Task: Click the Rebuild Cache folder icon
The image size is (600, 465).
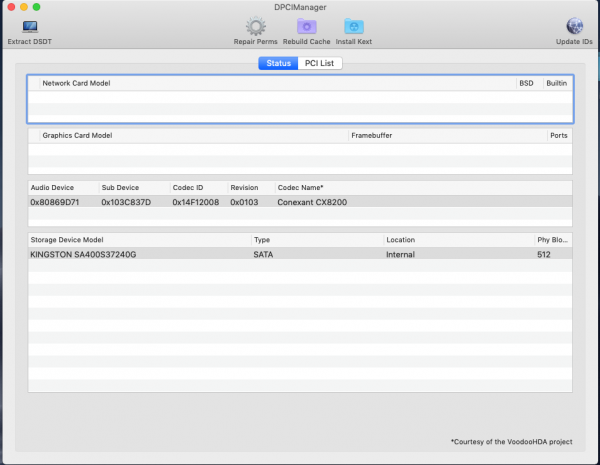Action: (x=307, y=26)
